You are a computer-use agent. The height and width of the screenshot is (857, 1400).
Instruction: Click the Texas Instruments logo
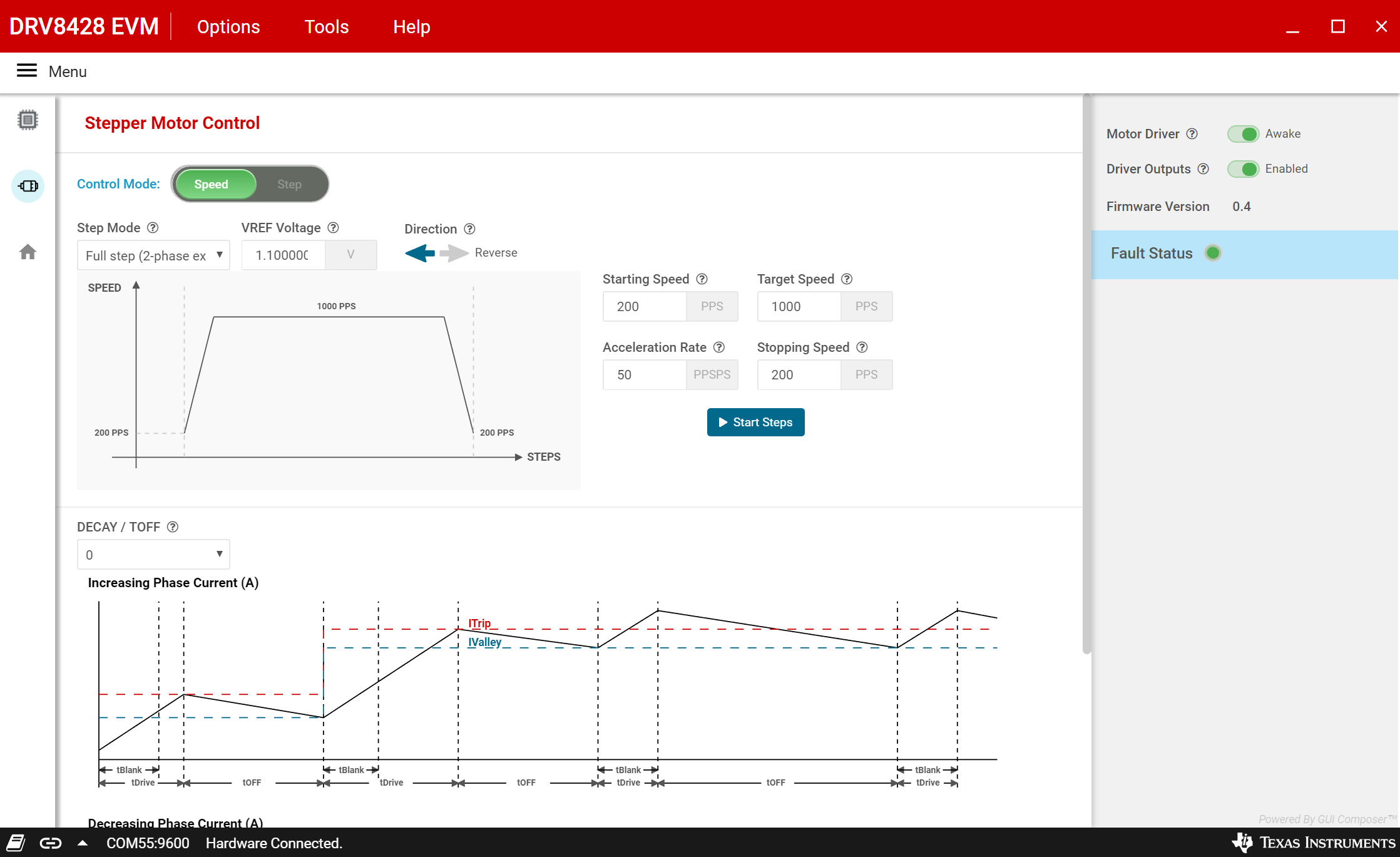(x=1314, y=843)
